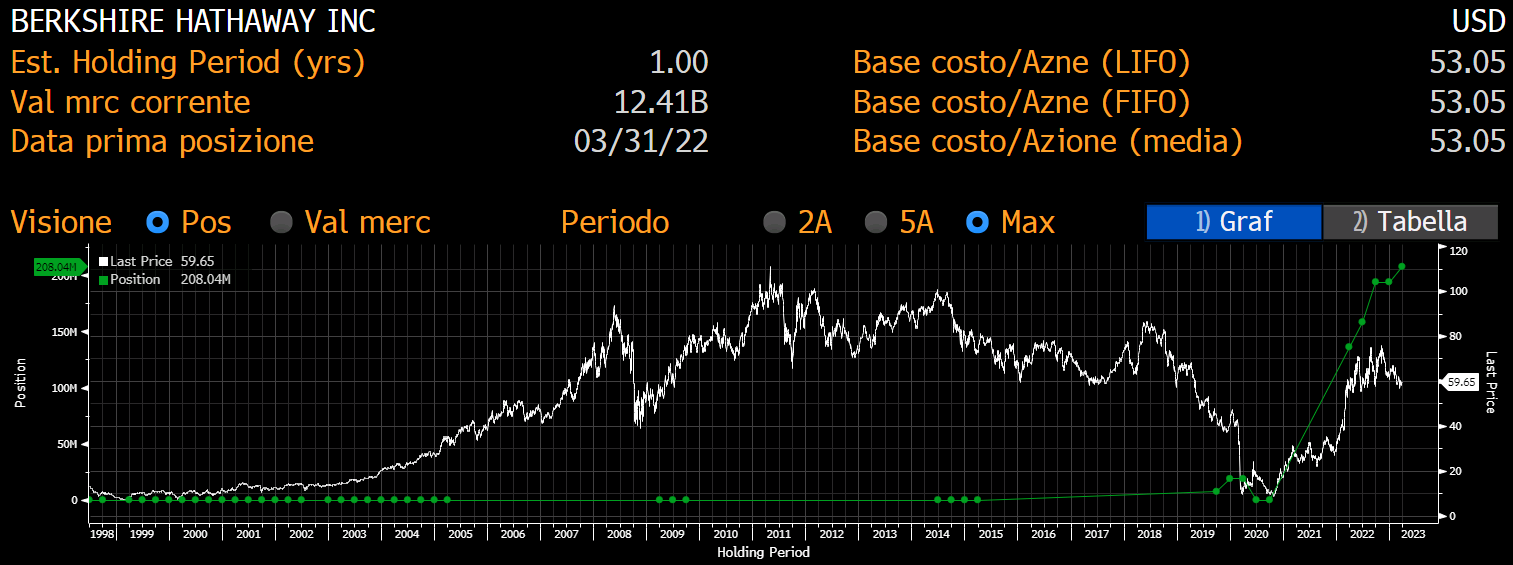Click the 2020 year on the axis
Image resolution: width=1513 pixels, height=565 pixels.
1255,534
